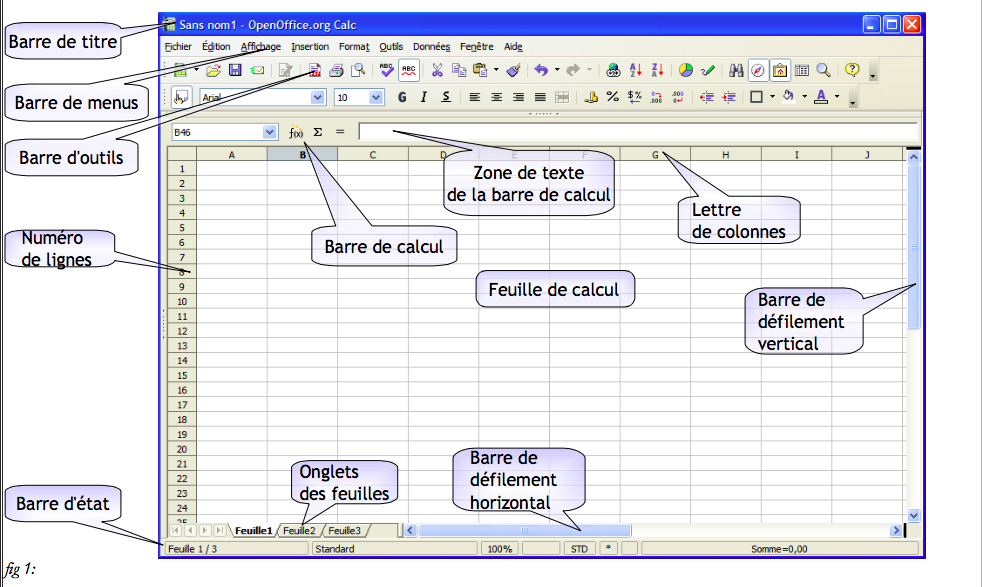Cut selection with the scissors icon
The width and height of the screenshot is (982, 587).
coord(437,70)
